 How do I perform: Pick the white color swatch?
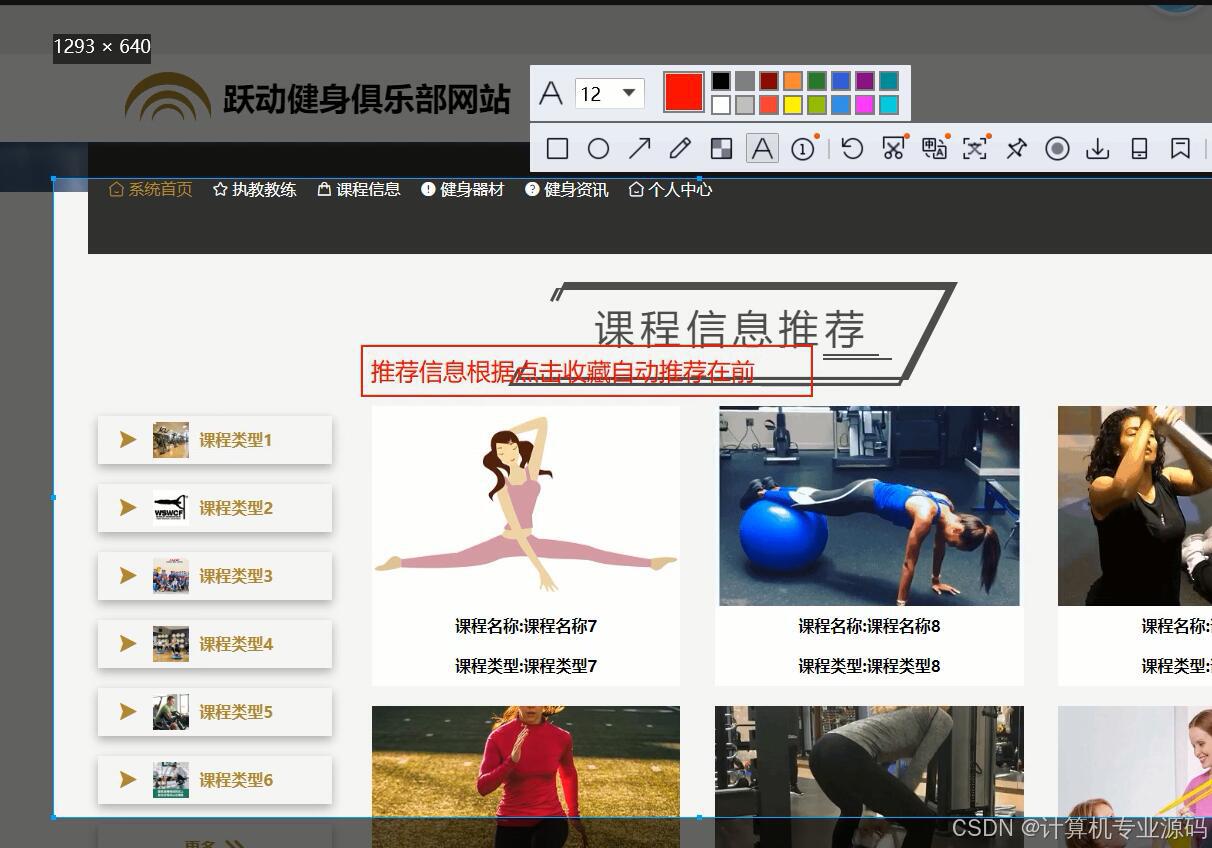pyautogui.click(x=721, y=105)
